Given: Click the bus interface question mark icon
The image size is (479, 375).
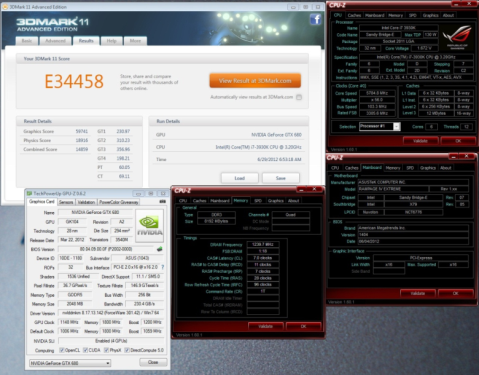Looking at the screenshot, I should tap(162, 267).
